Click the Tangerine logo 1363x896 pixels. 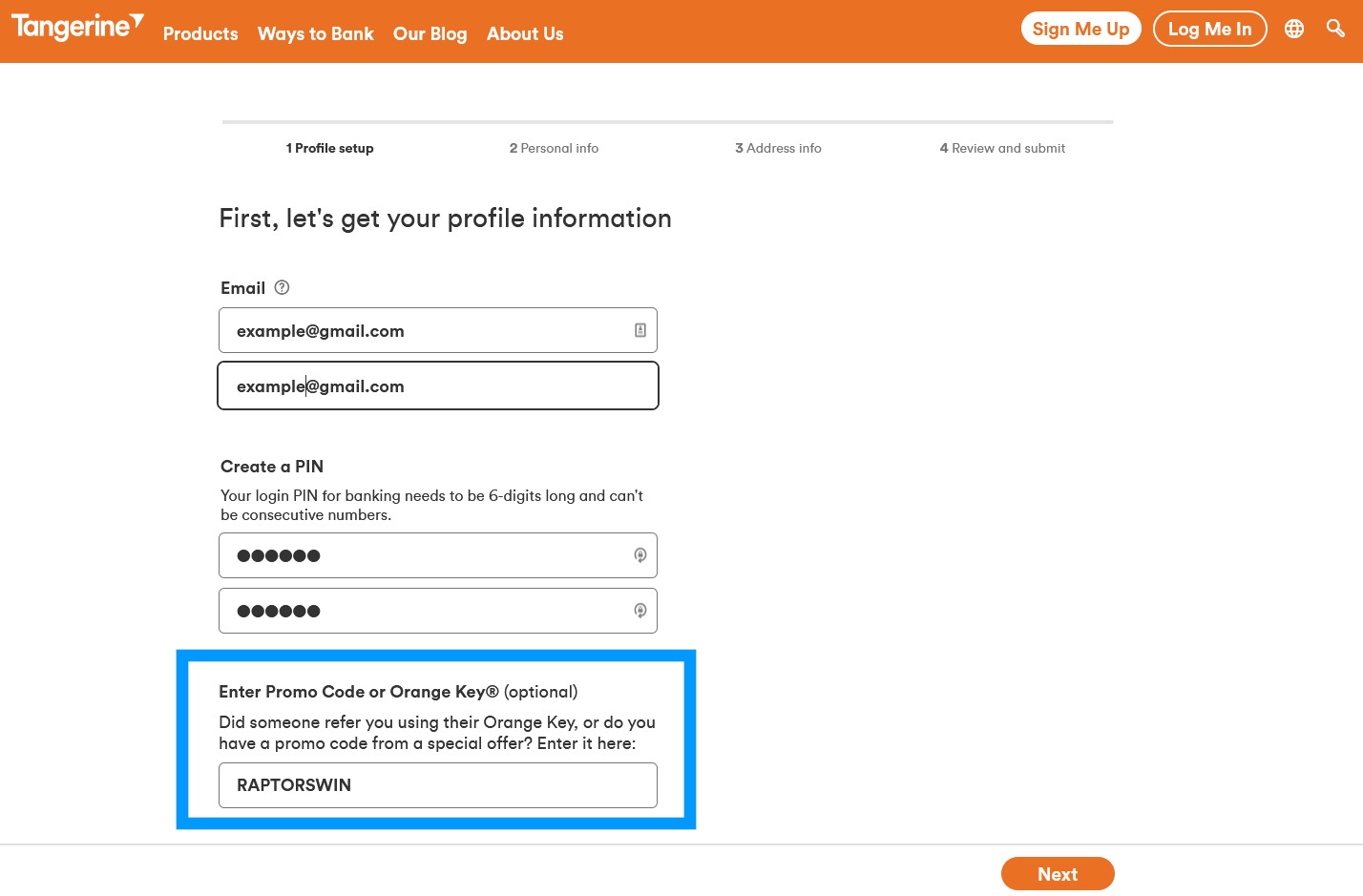point(77,27)
